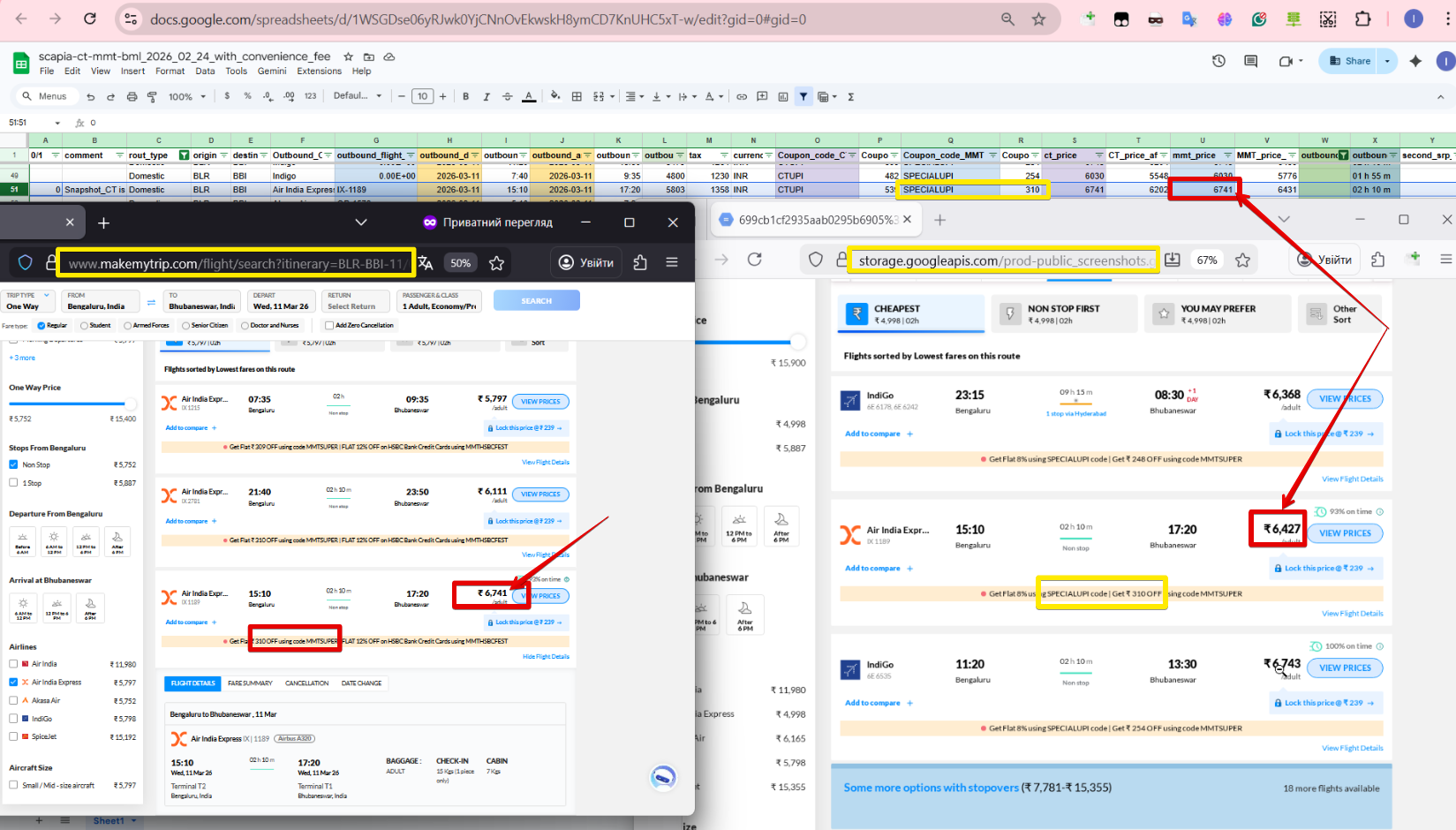
Task: Open fill color picker in Sheets
Action: (554, 97)
